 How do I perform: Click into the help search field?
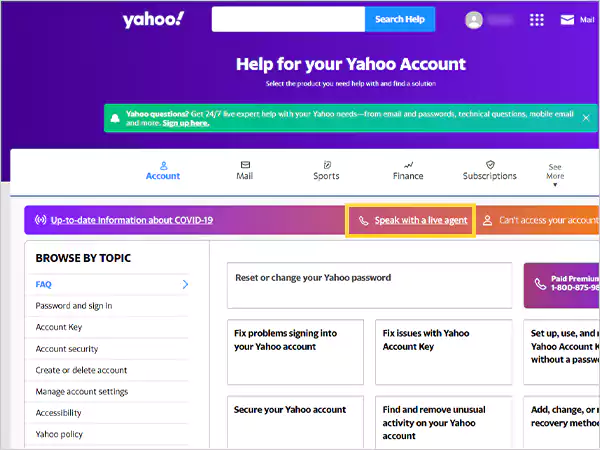288,20
